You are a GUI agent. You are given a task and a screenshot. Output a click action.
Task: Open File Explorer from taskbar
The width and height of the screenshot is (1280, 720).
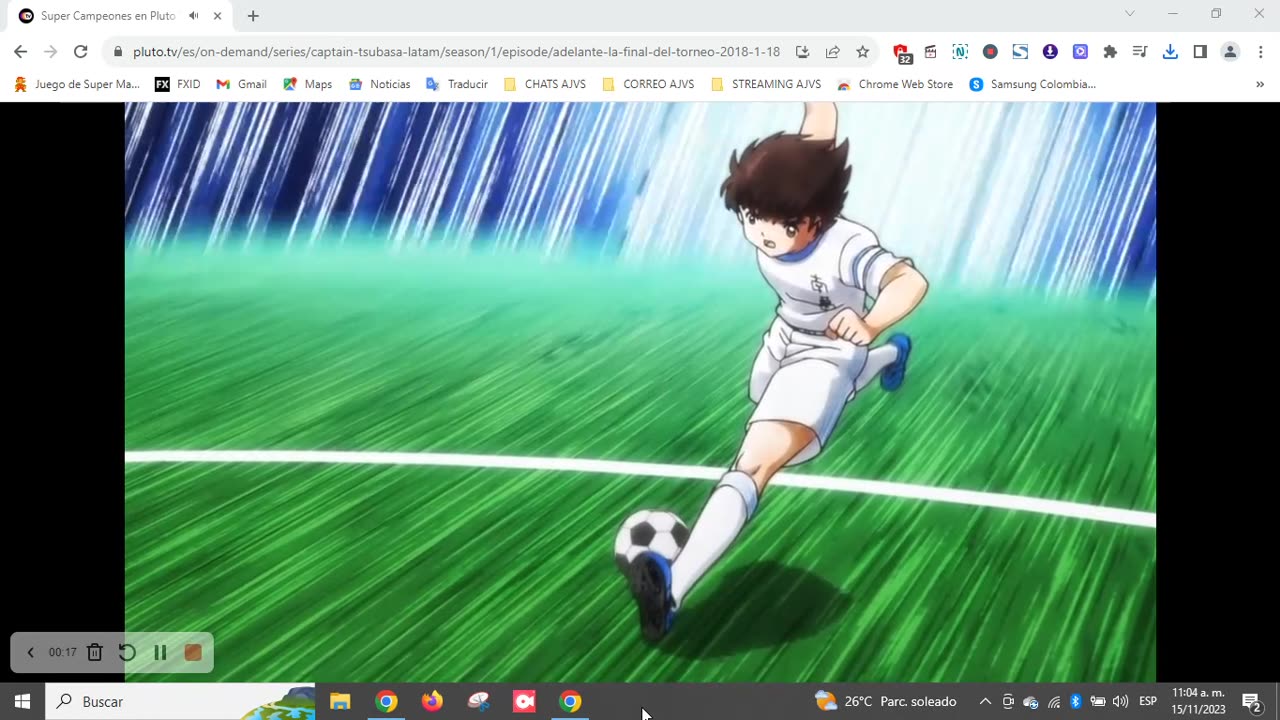point(340,701)
